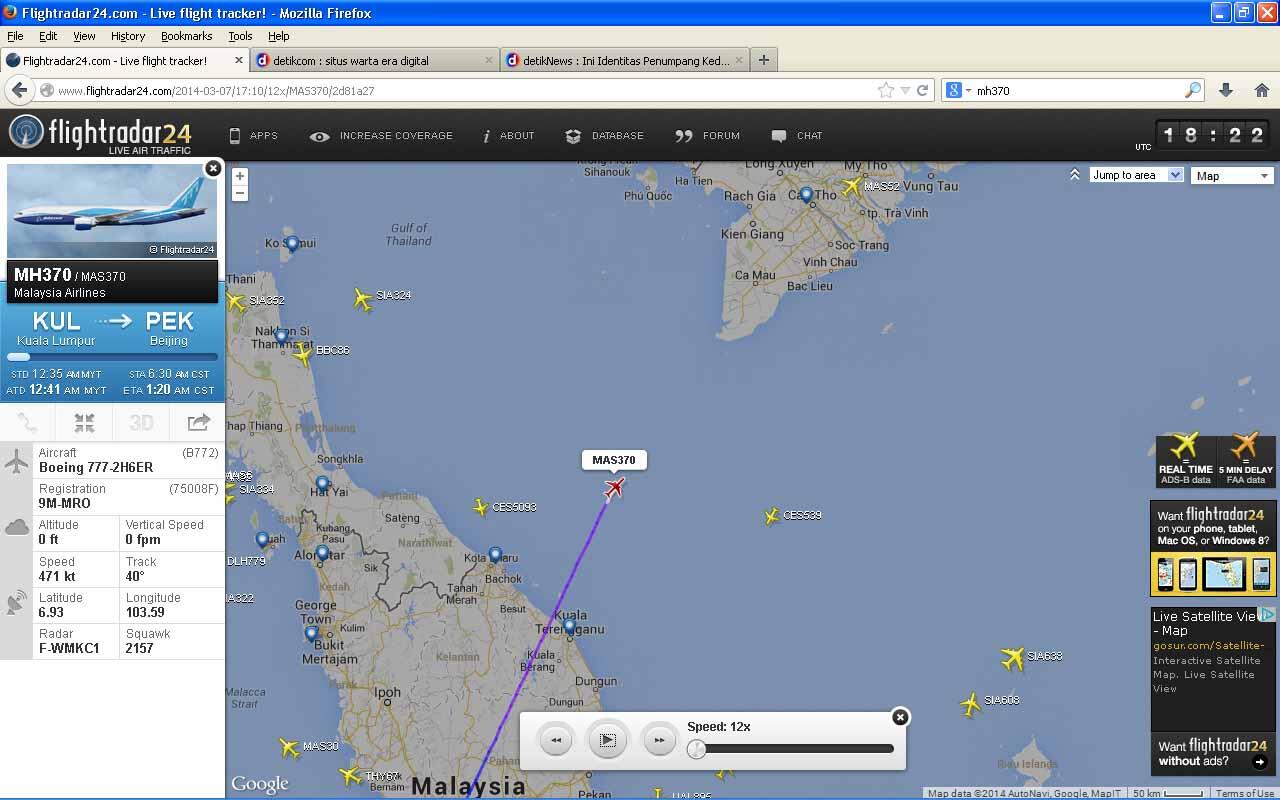Click the flightradar24 logo
Screen dimensions: 1280x800
point(100,134)
